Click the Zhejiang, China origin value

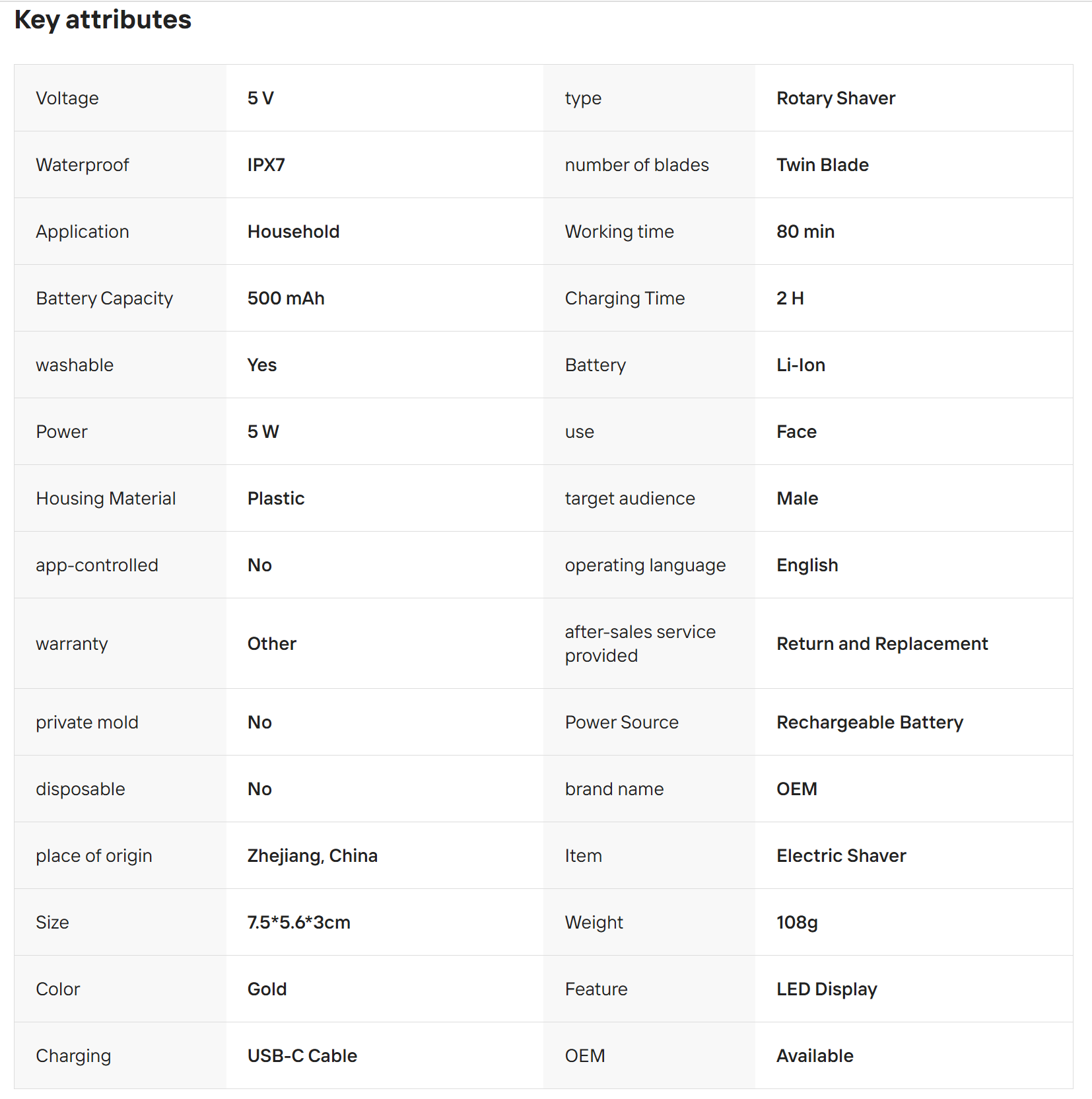coord(312,856)
